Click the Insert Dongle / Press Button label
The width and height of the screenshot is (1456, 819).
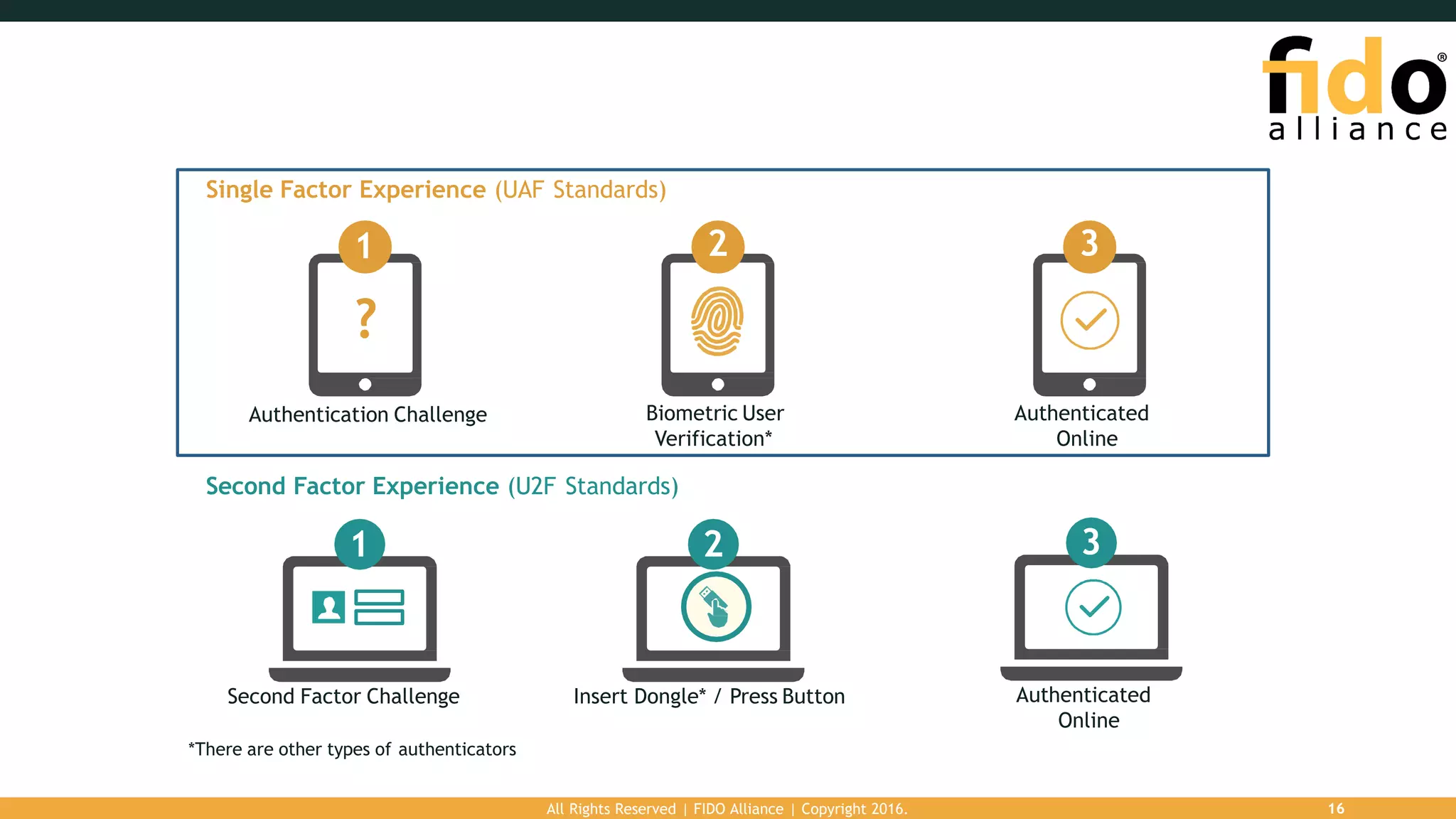pyautogui.click(x=709, y=696)
